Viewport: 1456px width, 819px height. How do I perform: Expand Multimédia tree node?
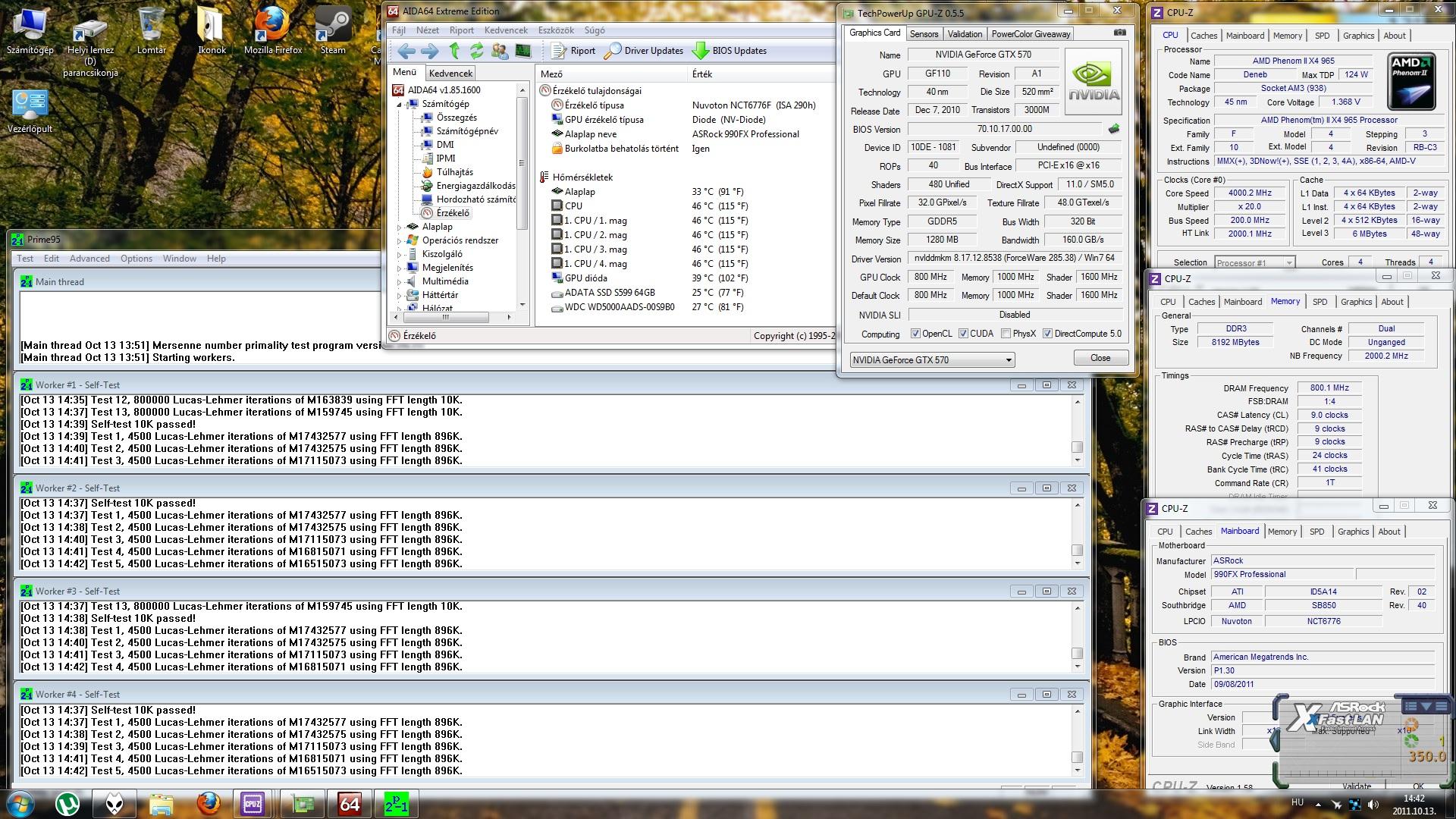coord(399,281)
